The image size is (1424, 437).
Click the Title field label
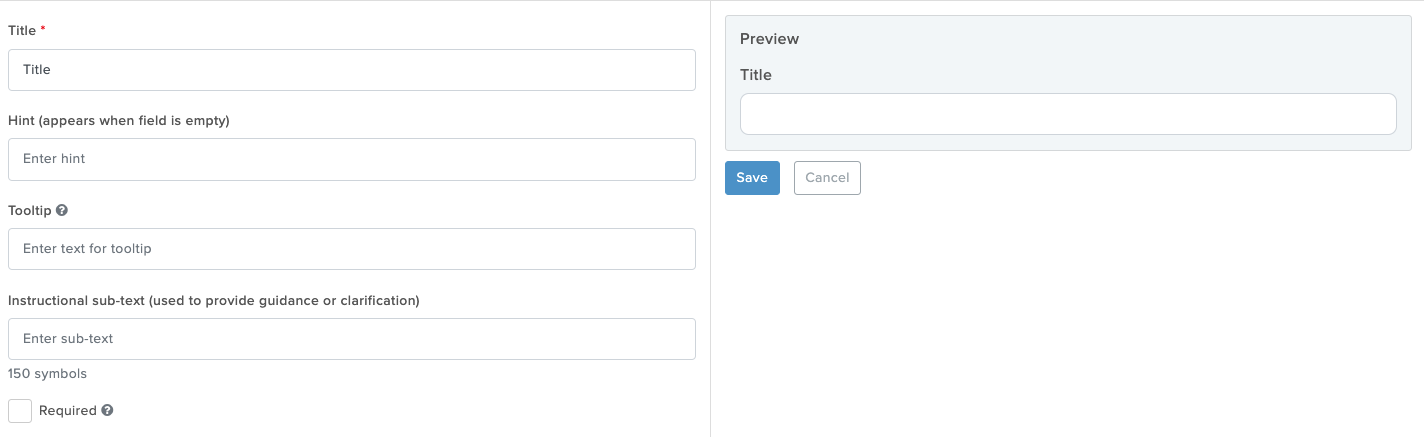22,31
